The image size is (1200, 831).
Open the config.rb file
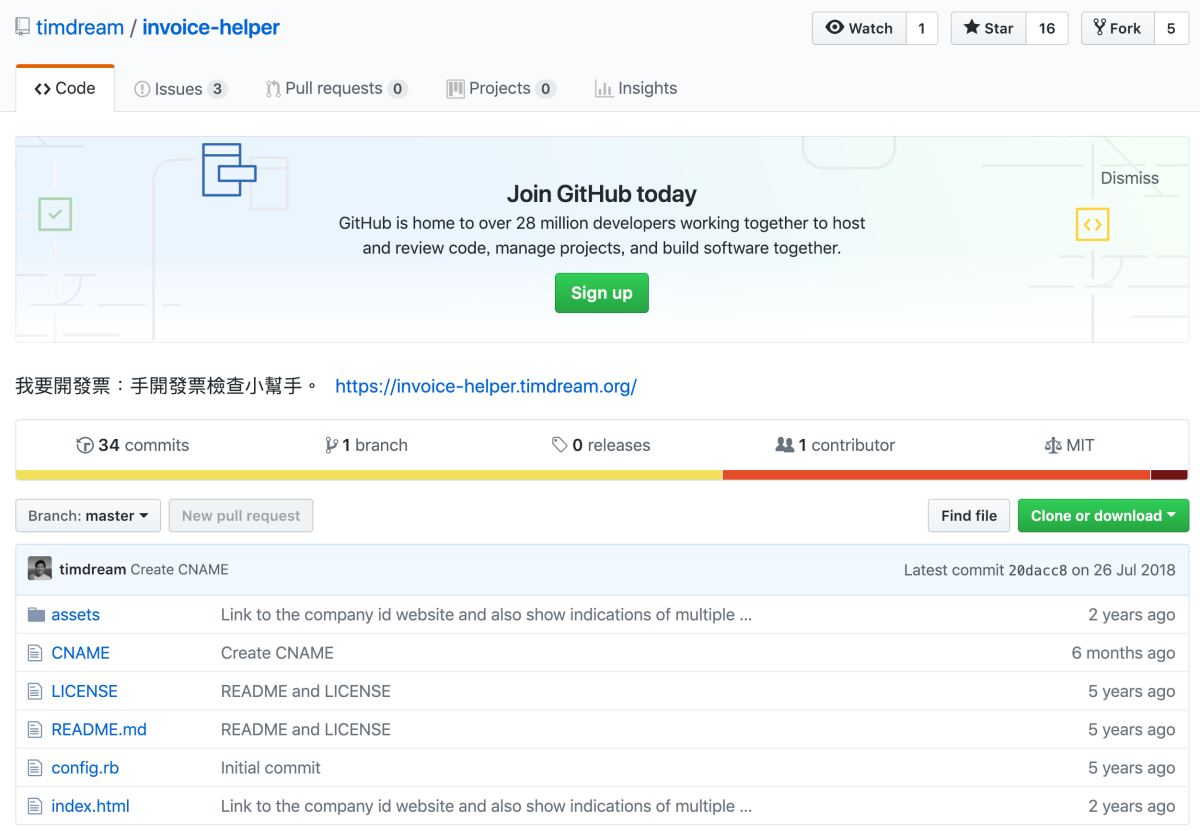point(85,768)
